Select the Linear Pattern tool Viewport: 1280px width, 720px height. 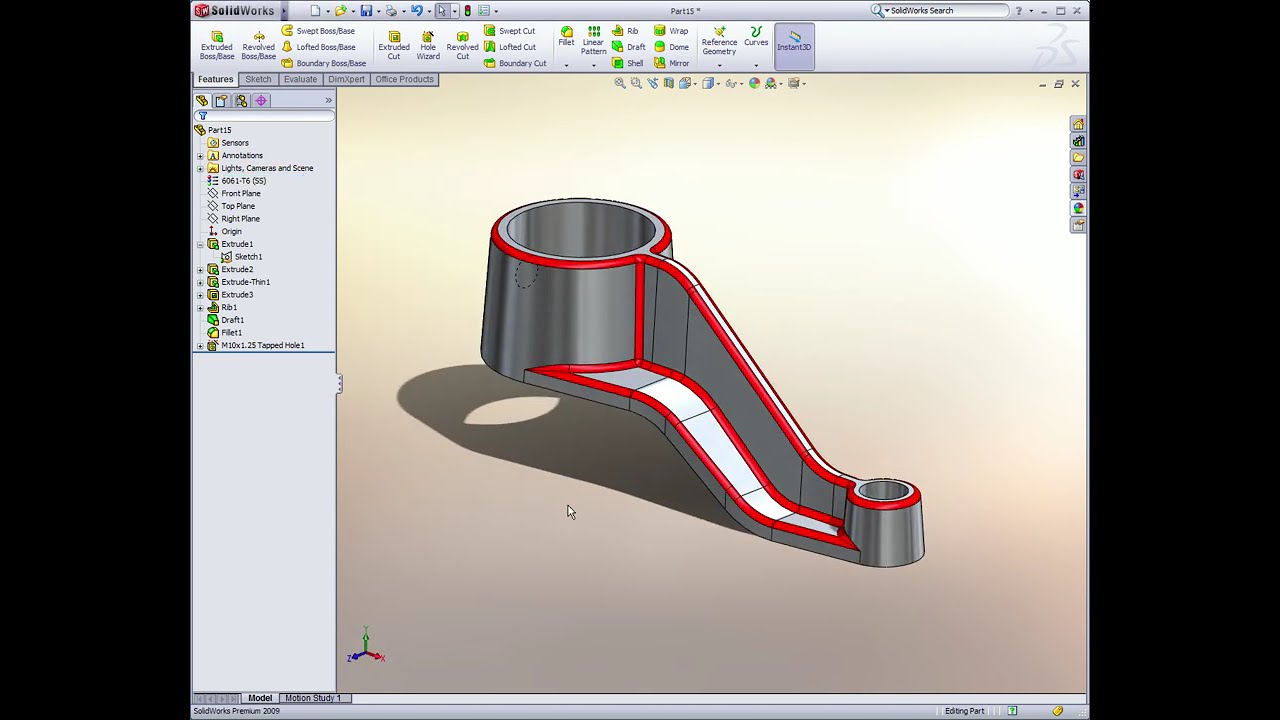click(594, 41)
